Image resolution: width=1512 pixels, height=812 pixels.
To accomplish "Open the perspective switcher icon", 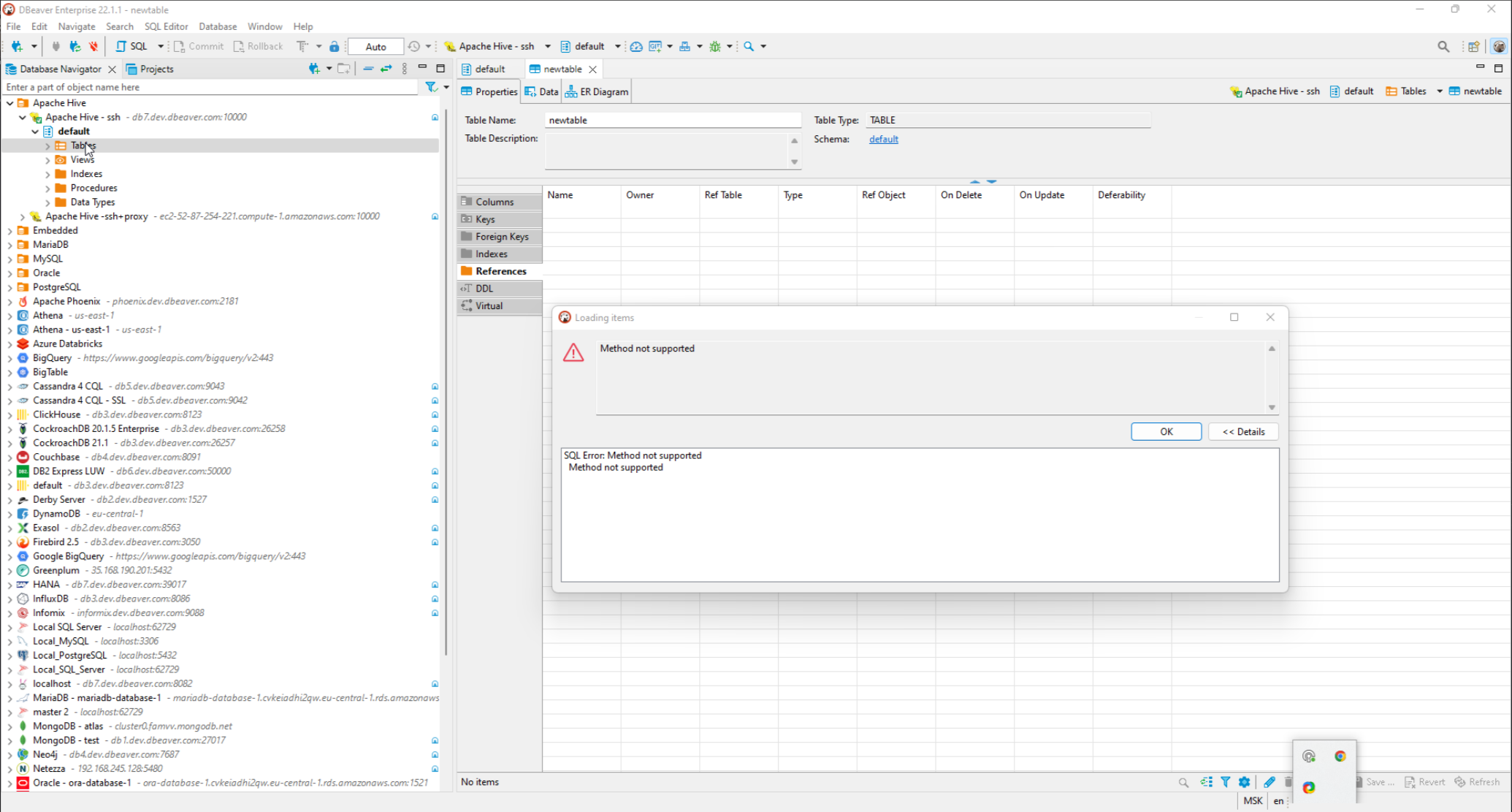I will 1473,46.
